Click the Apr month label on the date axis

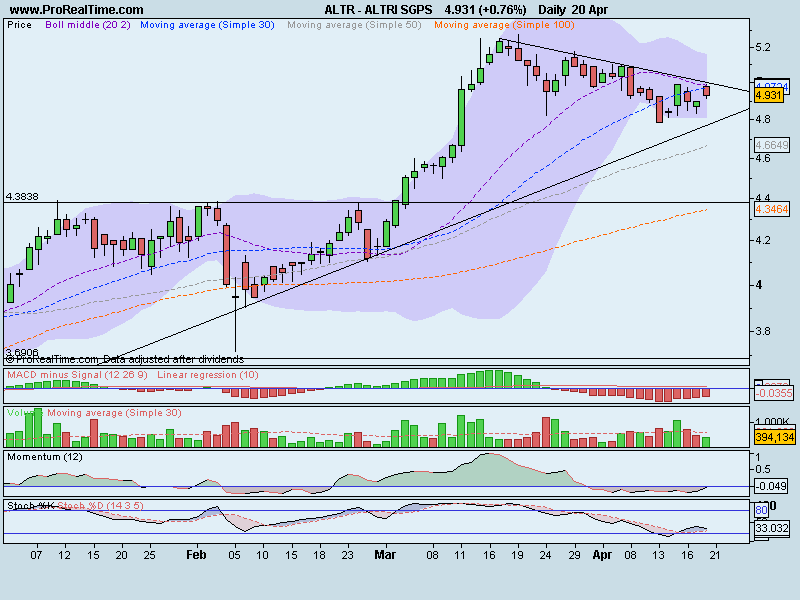[602, 555]
